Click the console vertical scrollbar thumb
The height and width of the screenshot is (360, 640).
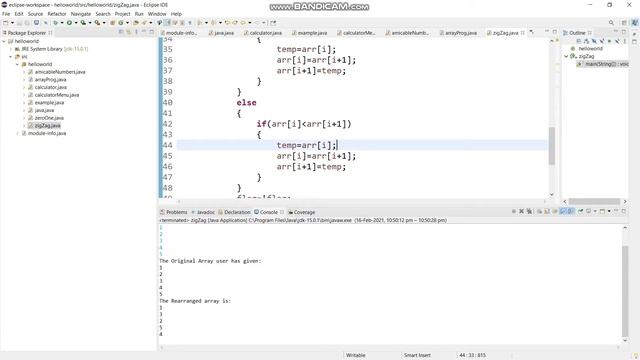[625, 291]
